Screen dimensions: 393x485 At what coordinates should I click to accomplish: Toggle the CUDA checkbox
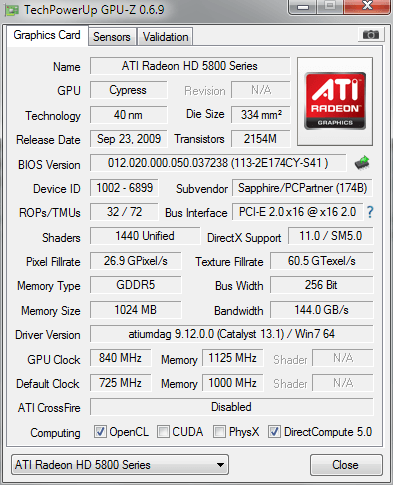pyautogui.click(x=163, y=431)
